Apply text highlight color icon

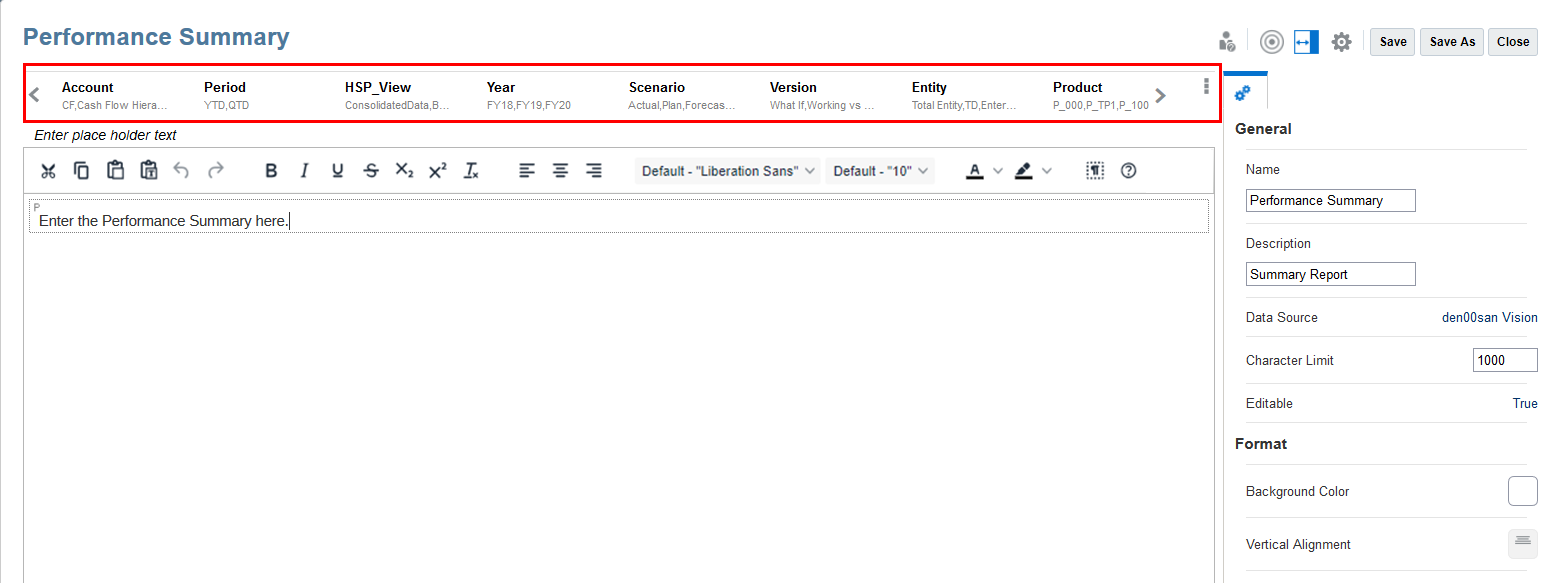[1023, 171]
